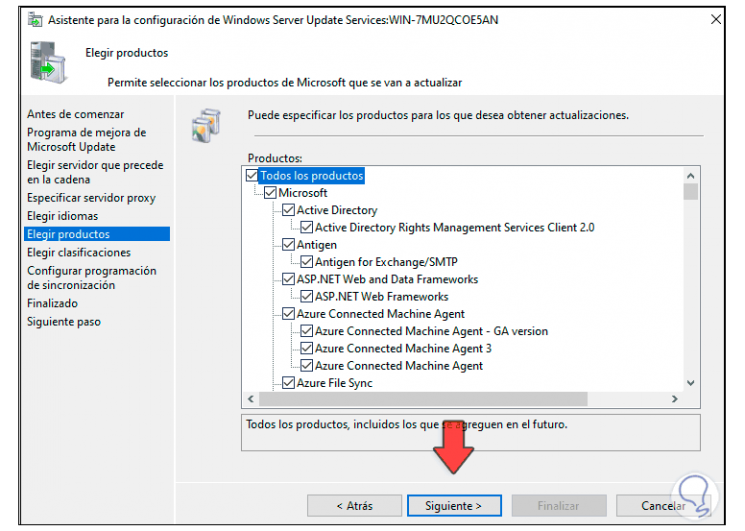Screen dimensions: 745x531
Task: Open Especificar servidor proxy step
Action: (91, 198)
